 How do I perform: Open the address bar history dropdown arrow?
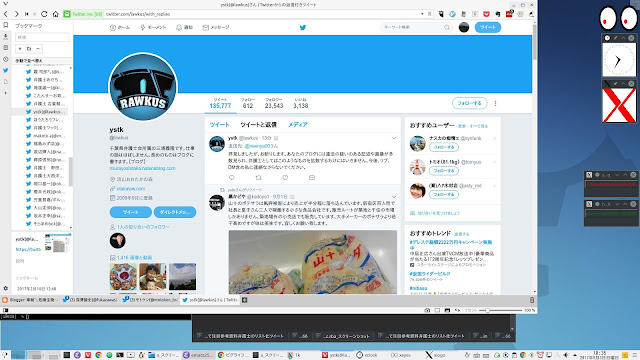coord(422,14)
